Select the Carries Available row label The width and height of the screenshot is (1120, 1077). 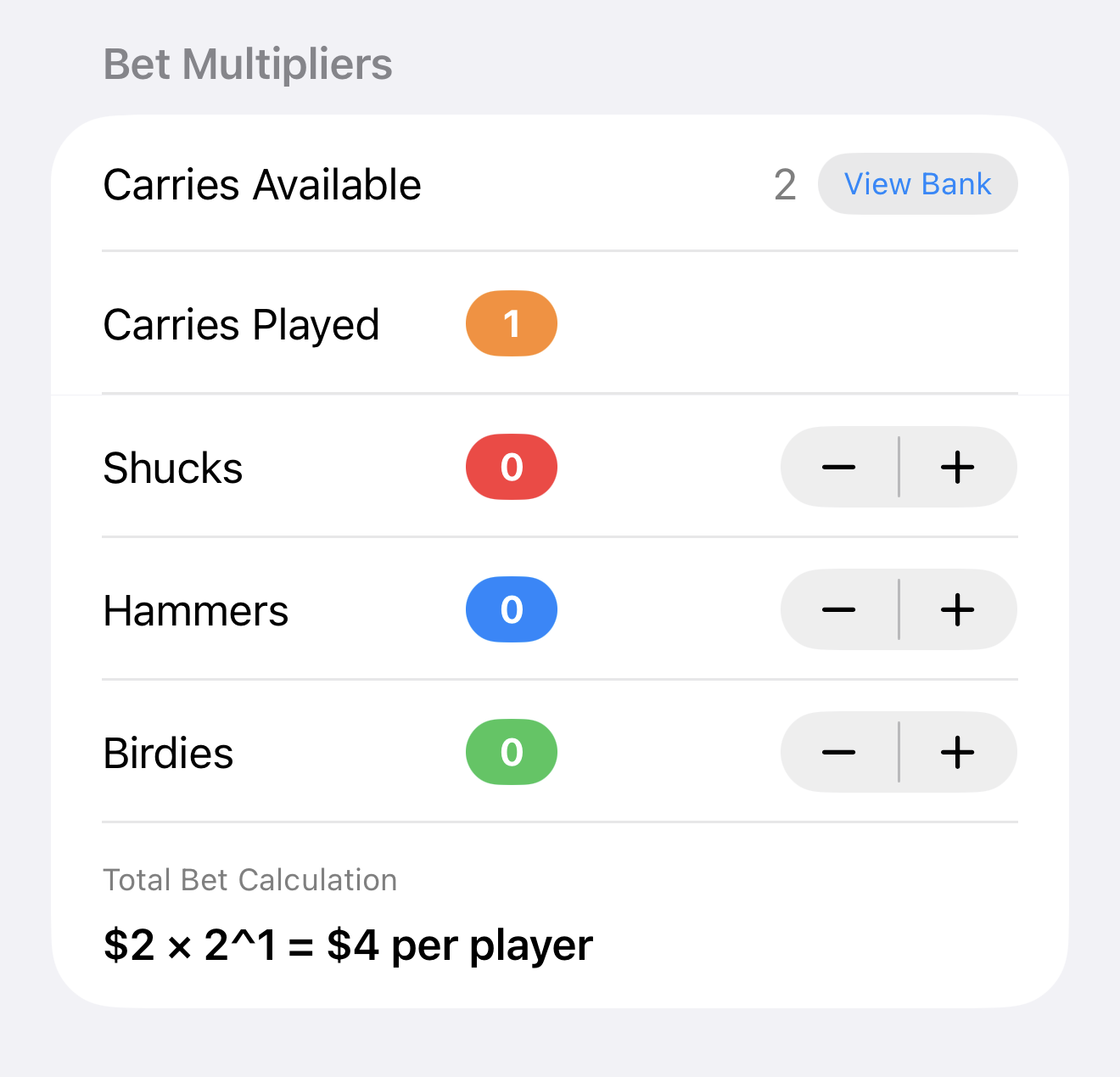(261, 184)
